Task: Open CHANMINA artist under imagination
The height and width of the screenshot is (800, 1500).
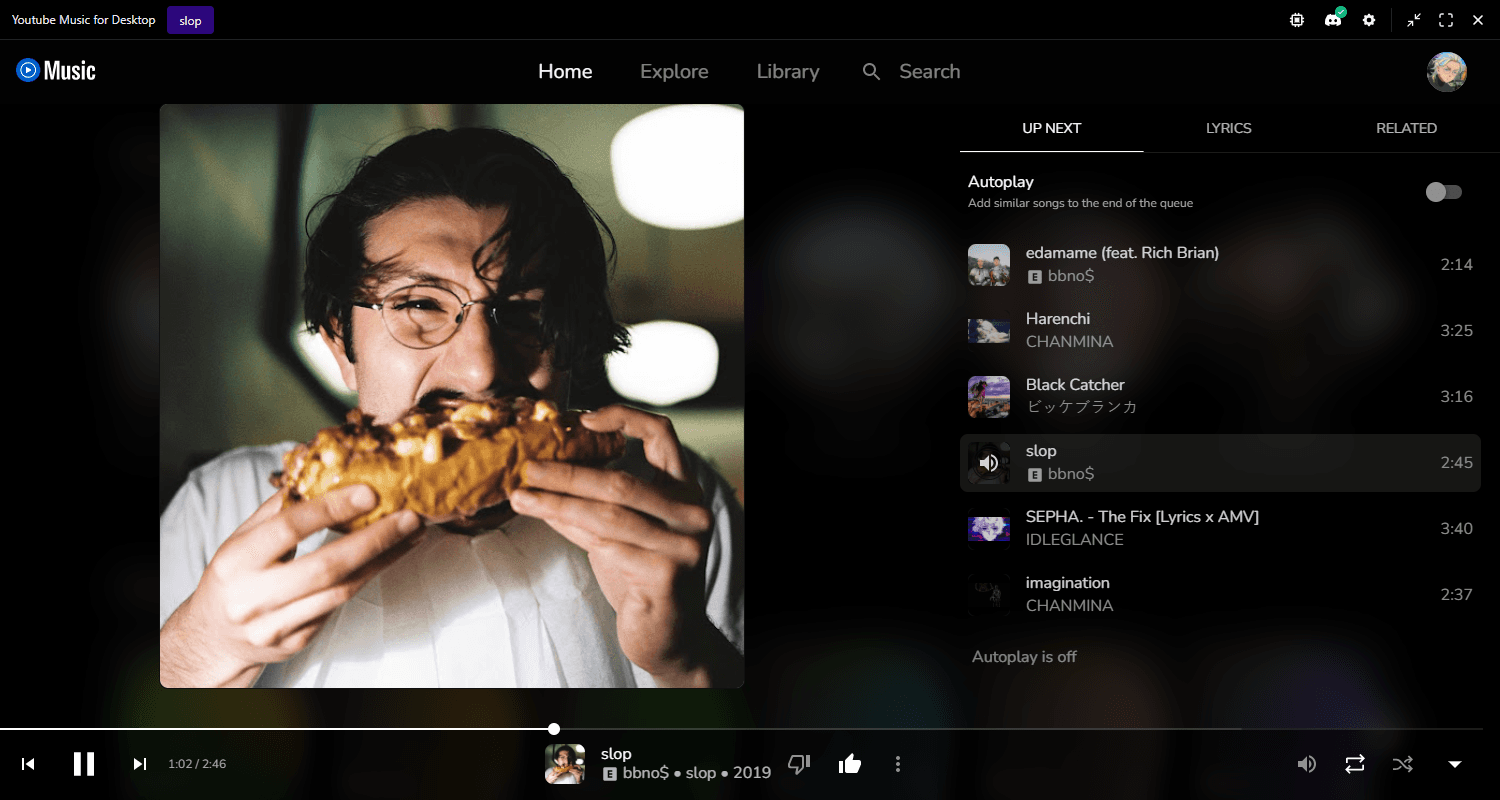Action: pyautogui.click(x=1069, y=606)
